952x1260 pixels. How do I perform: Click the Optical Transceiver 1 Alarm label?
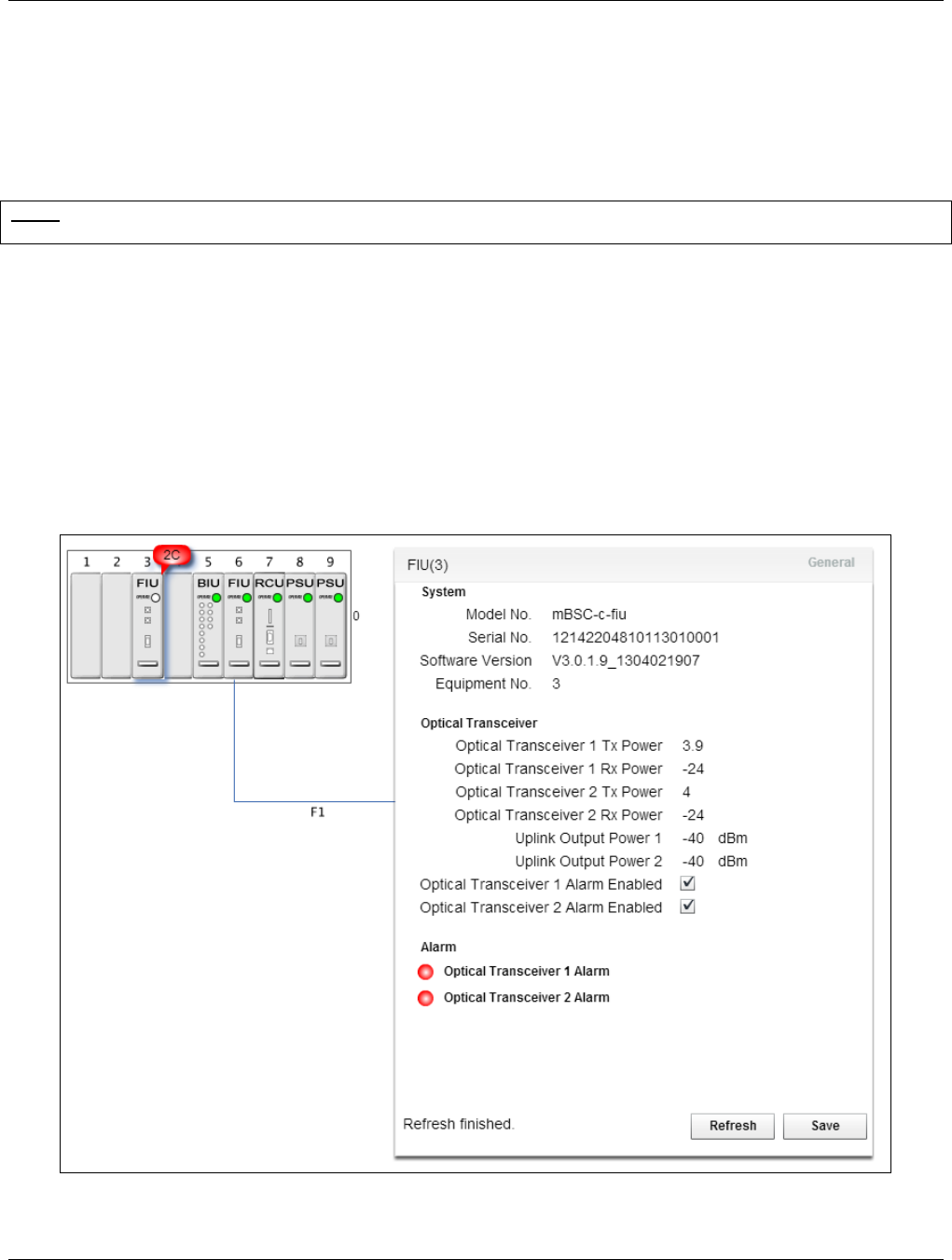(x=527, y=972)
